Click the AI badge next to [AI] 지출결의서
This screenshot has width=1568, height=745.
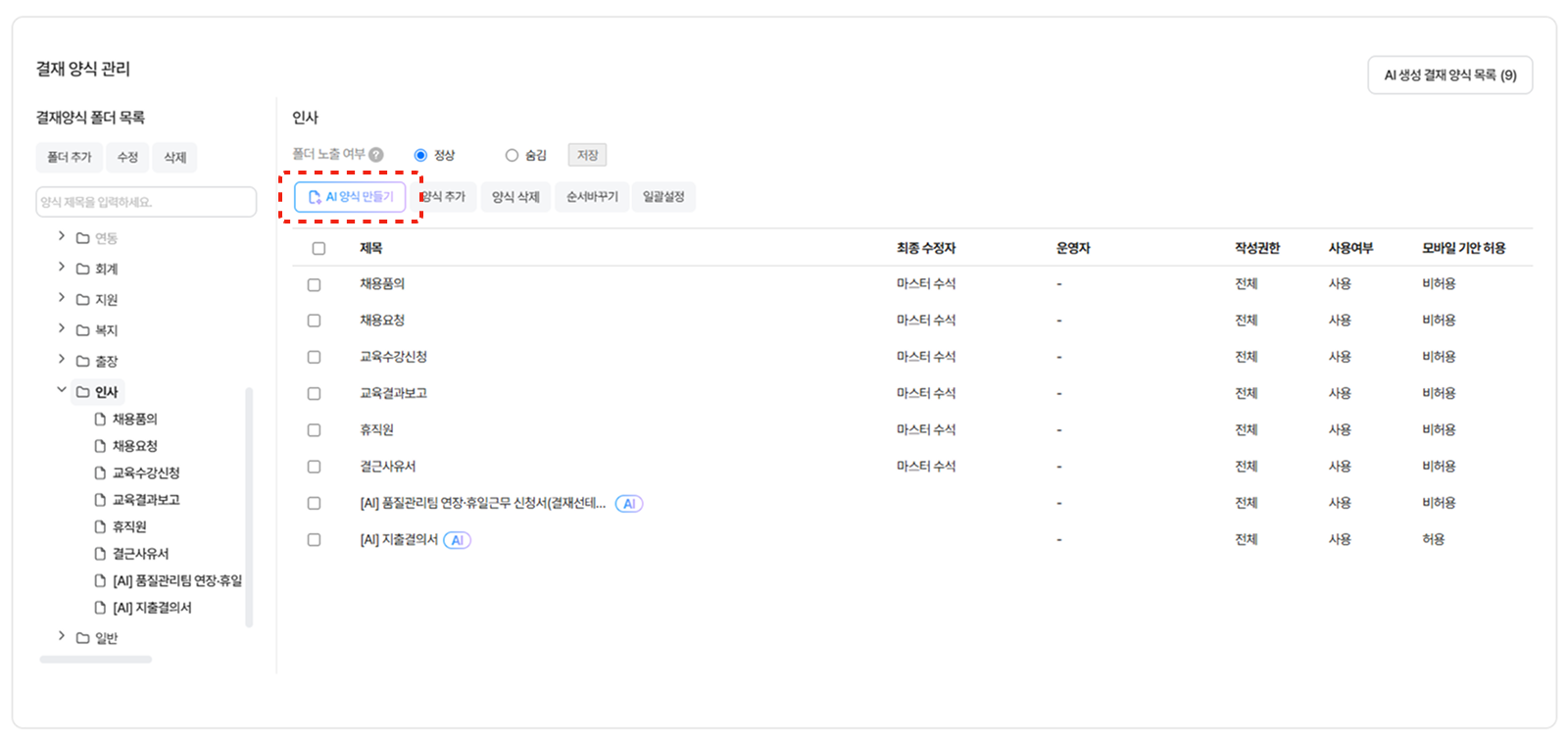click(x=457, y=540)
